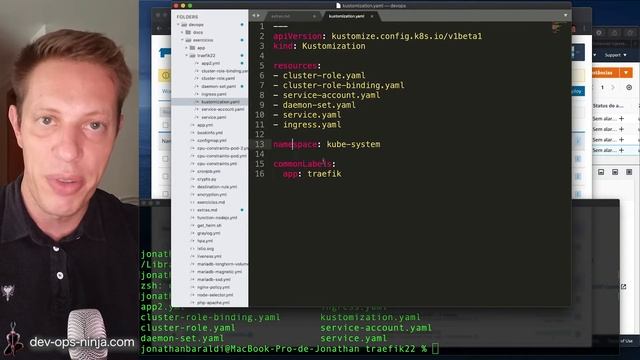Screen dimensions: 640x360
Task: Click 'kustomization.yaml' in terminal listing
Action: pyautogui.click(x=370, y=317)
